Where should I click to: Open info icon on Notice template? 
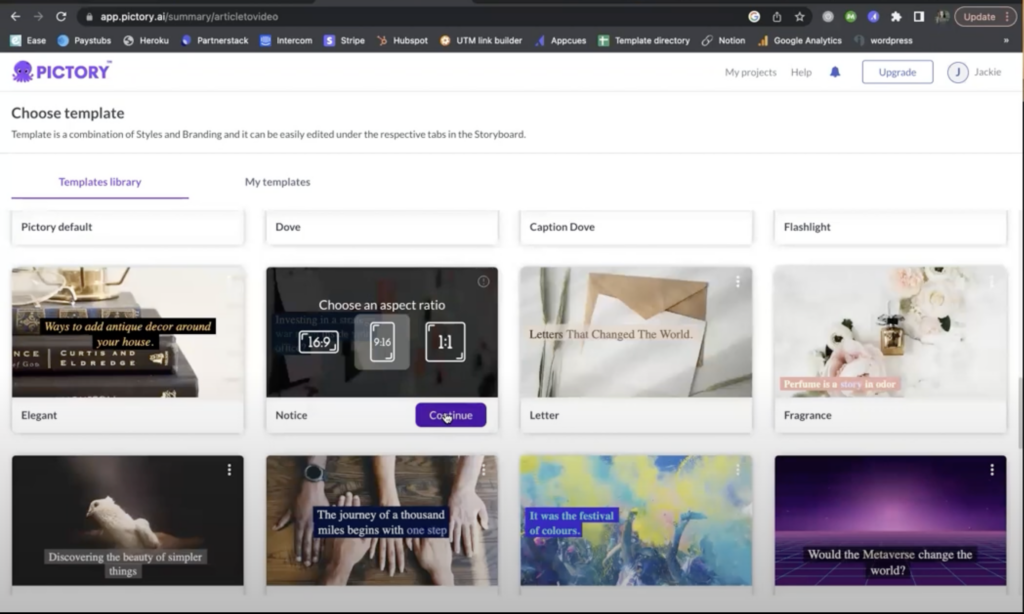483,282
